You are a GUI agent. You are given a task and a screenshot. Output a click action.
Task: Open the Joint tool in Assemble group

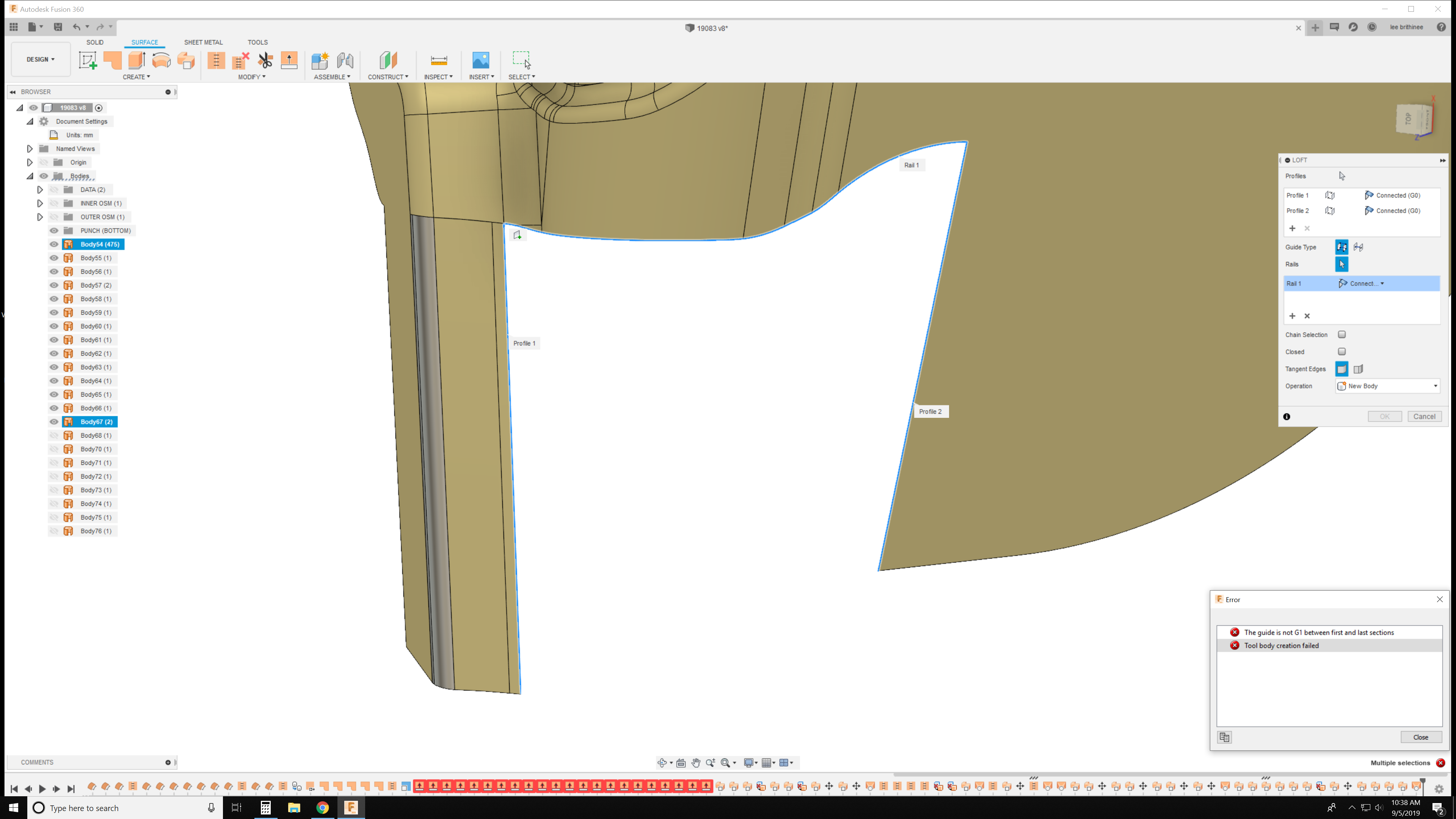click(345, 61)
